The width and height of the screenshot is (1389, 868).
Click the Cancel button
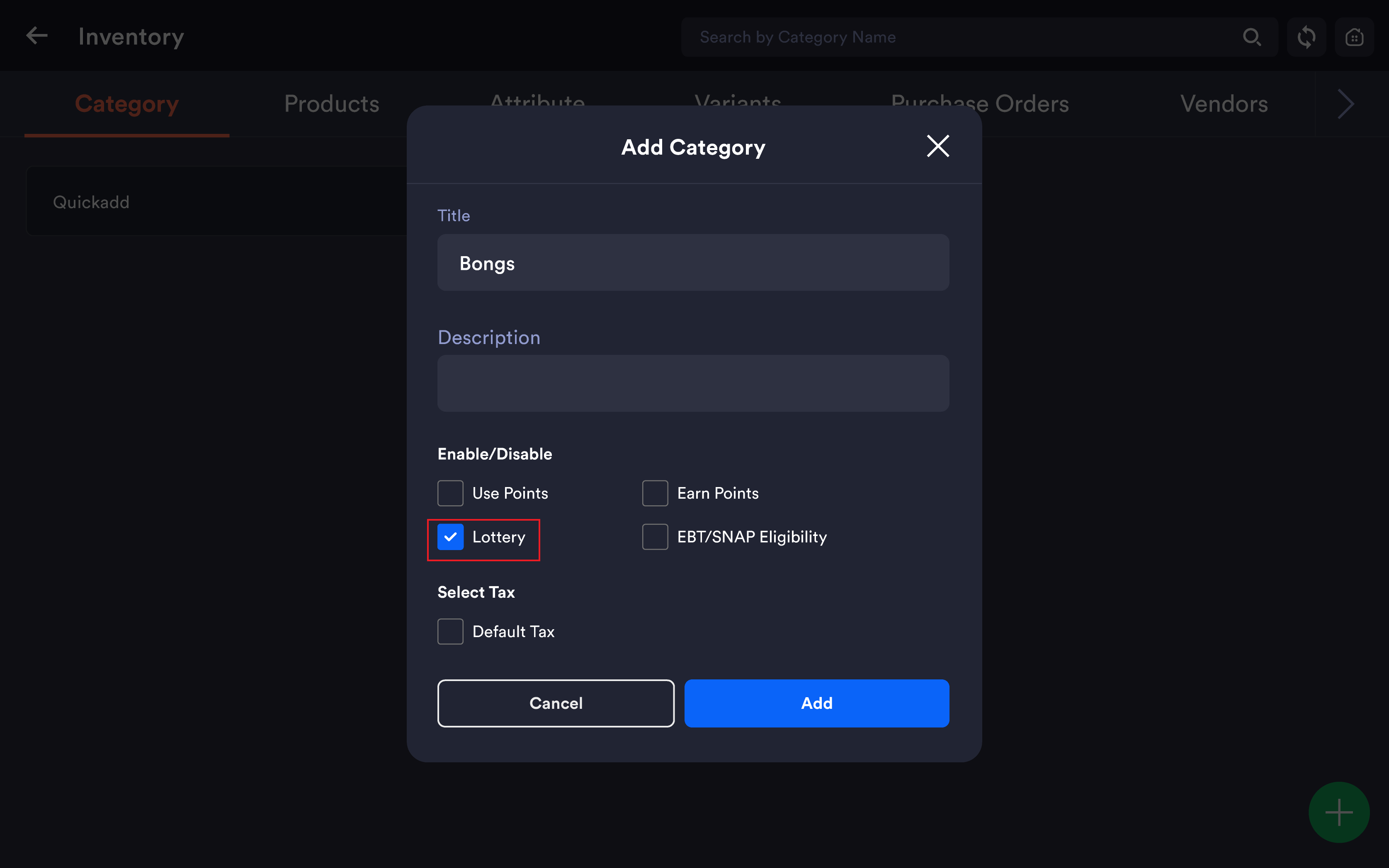556,703
